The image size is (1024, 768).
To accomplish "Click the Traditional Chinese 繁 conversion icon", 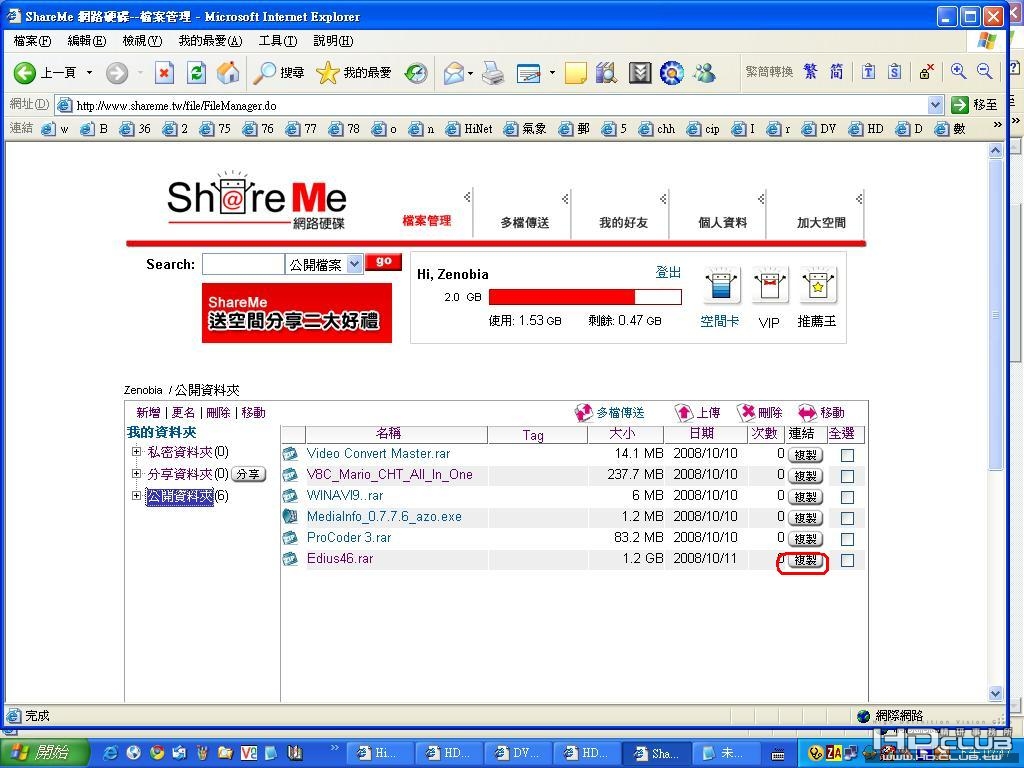I will coord(810,71).
